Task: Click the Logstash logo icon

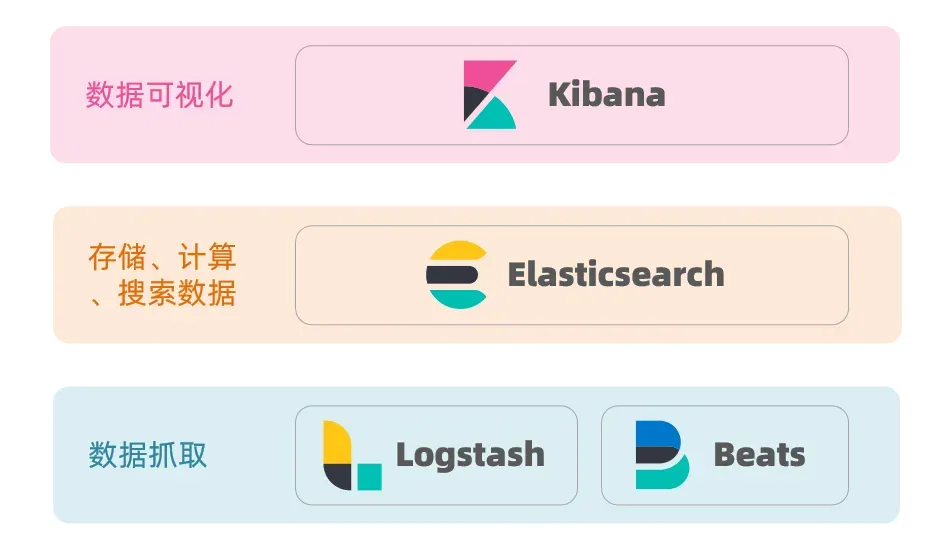Action: (351, 455)
